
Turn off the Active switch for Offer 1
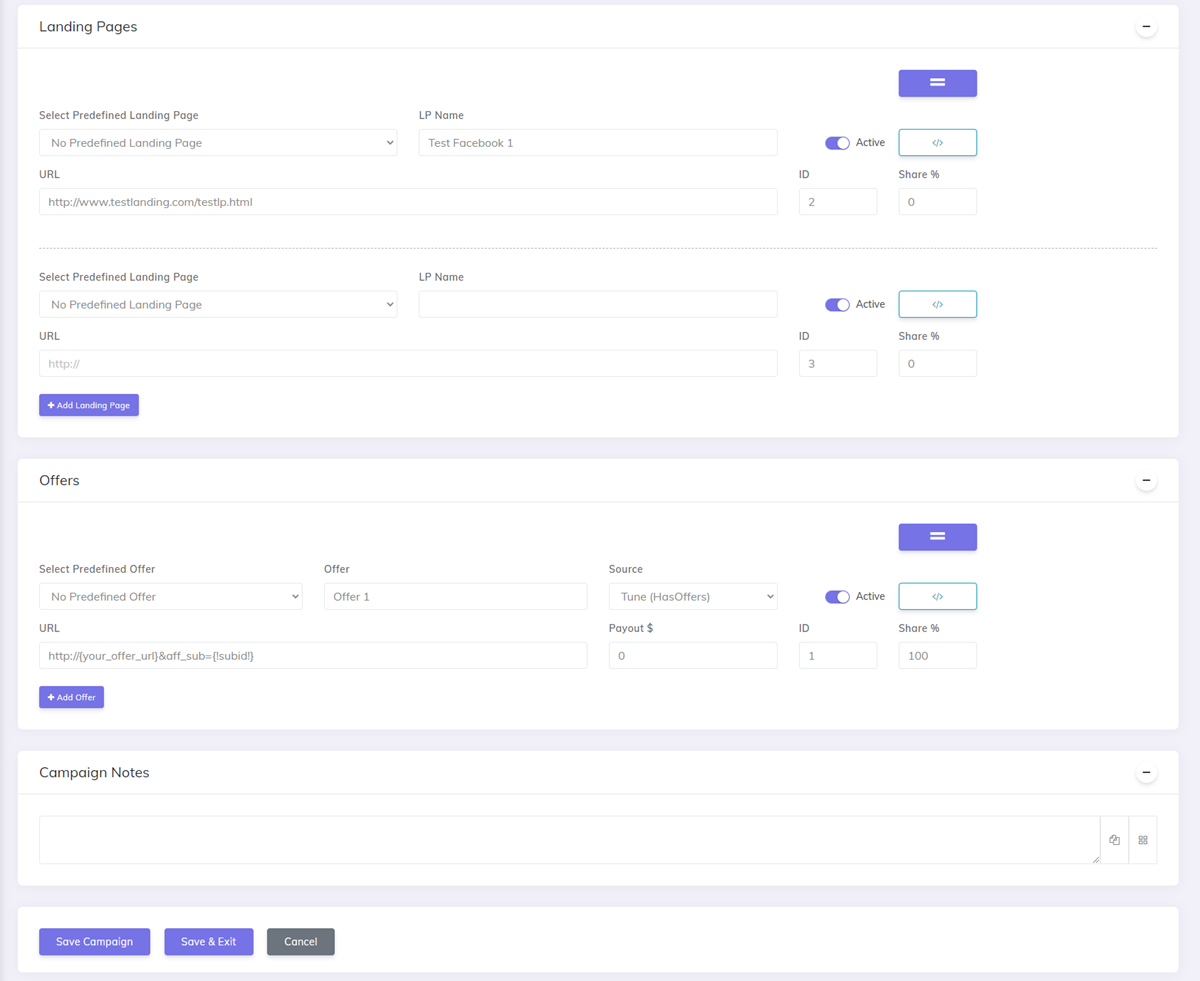pyautogui.click(x=837, y=596)
